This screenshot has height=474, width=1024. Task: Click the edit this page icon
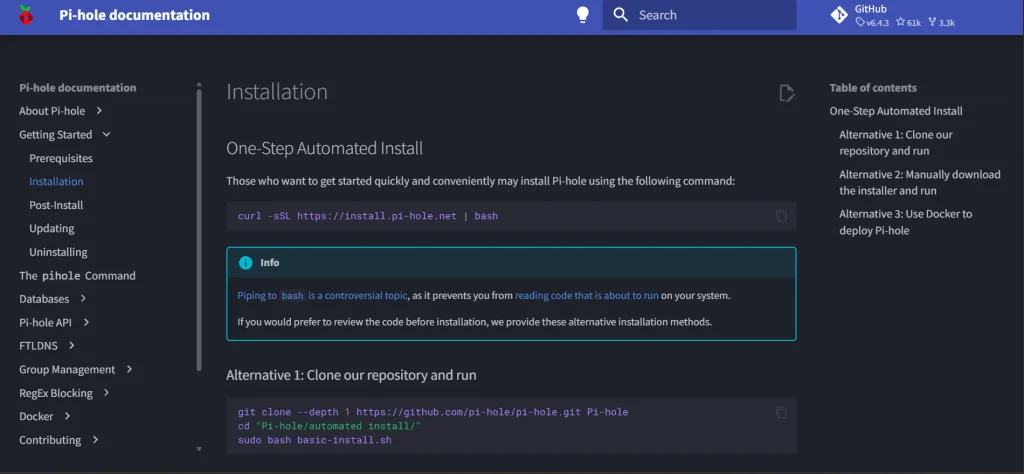pos(787,93)
